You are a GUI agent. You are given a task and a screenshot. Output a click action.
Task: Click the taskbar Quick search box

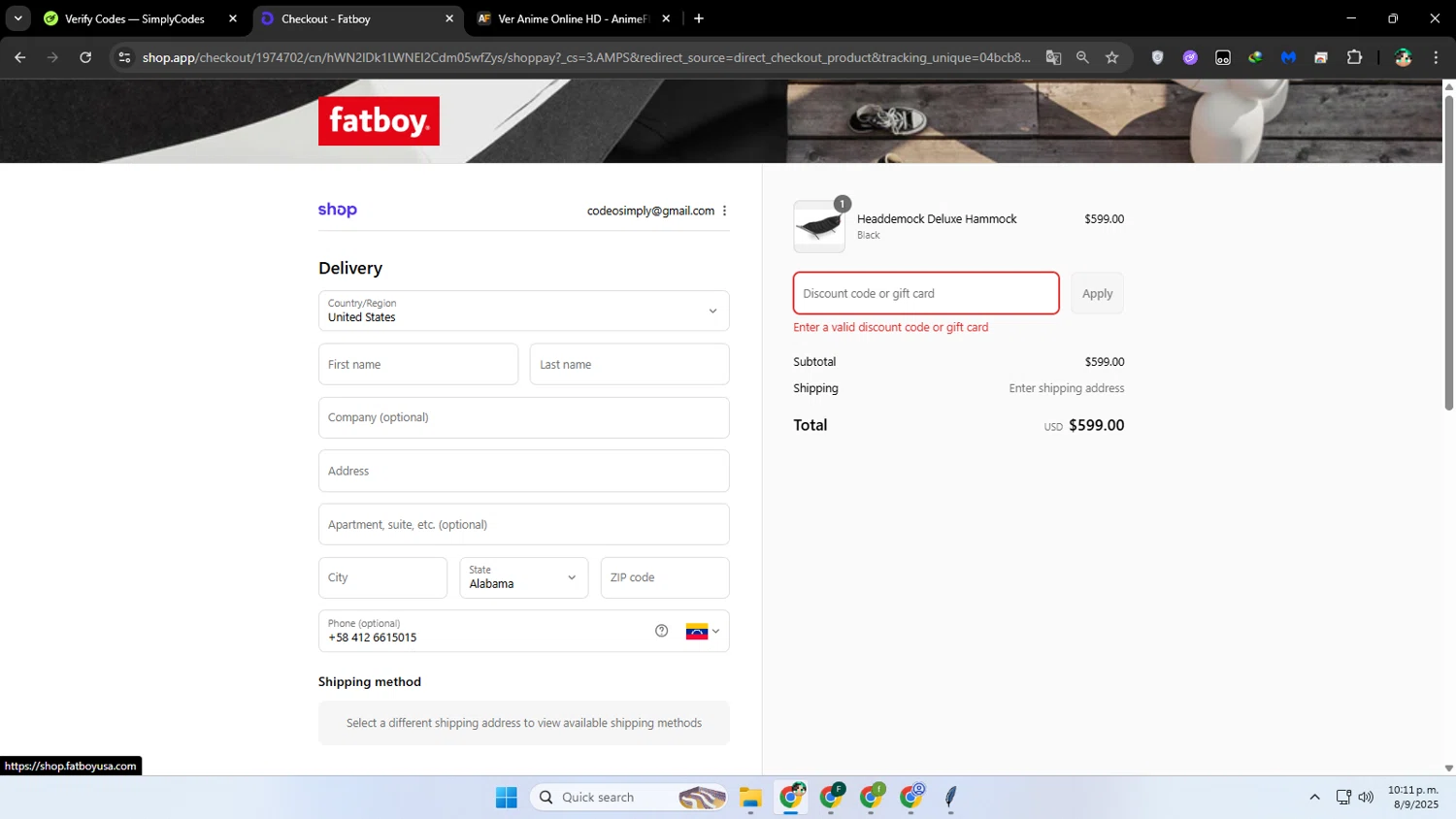click(x=629, y=797)
